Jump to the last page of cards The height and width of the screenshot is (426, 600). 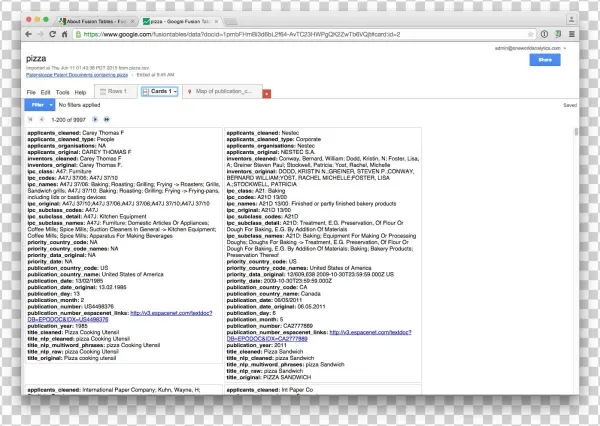(107, 119)
